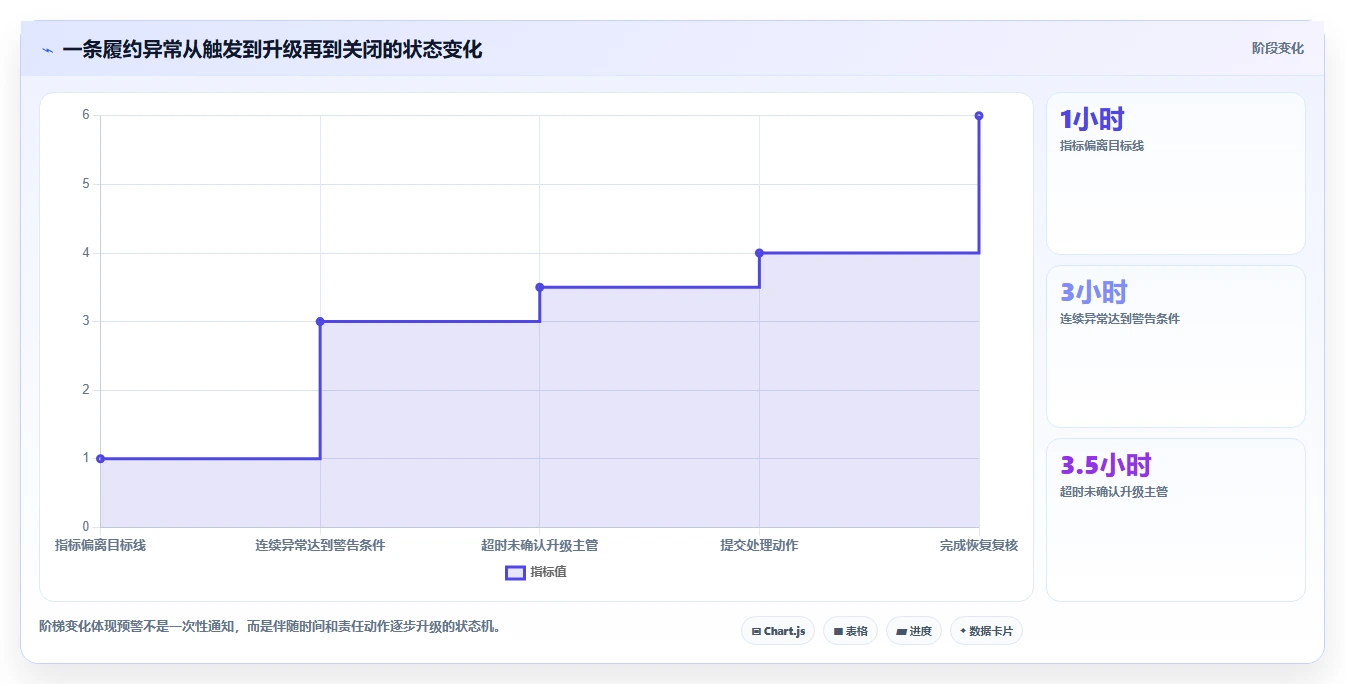Select the 数据卡片 tag chip
The width and height of the screenshot is (1345, 684).
coord(986,631)
